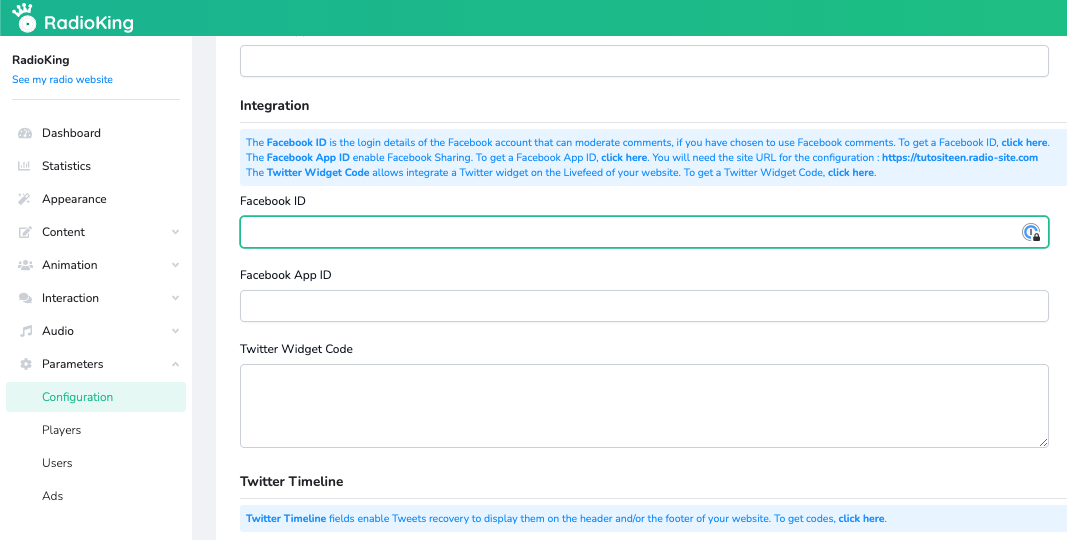Image resolution: width=1067 pixels, height=540 pixels.
Task: Click the Dashboard gauge icon
Action: 25,133
